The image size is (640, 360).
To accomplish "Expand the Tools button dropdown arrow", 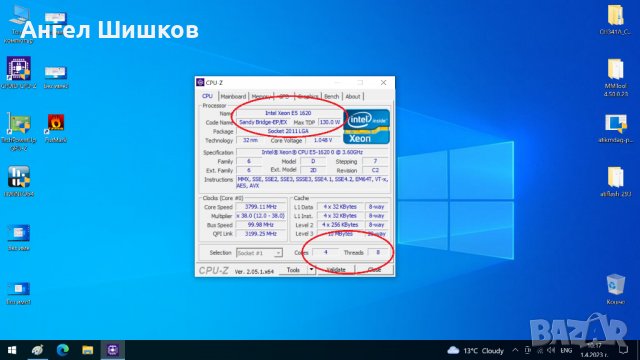I will (x=311, y=270).
